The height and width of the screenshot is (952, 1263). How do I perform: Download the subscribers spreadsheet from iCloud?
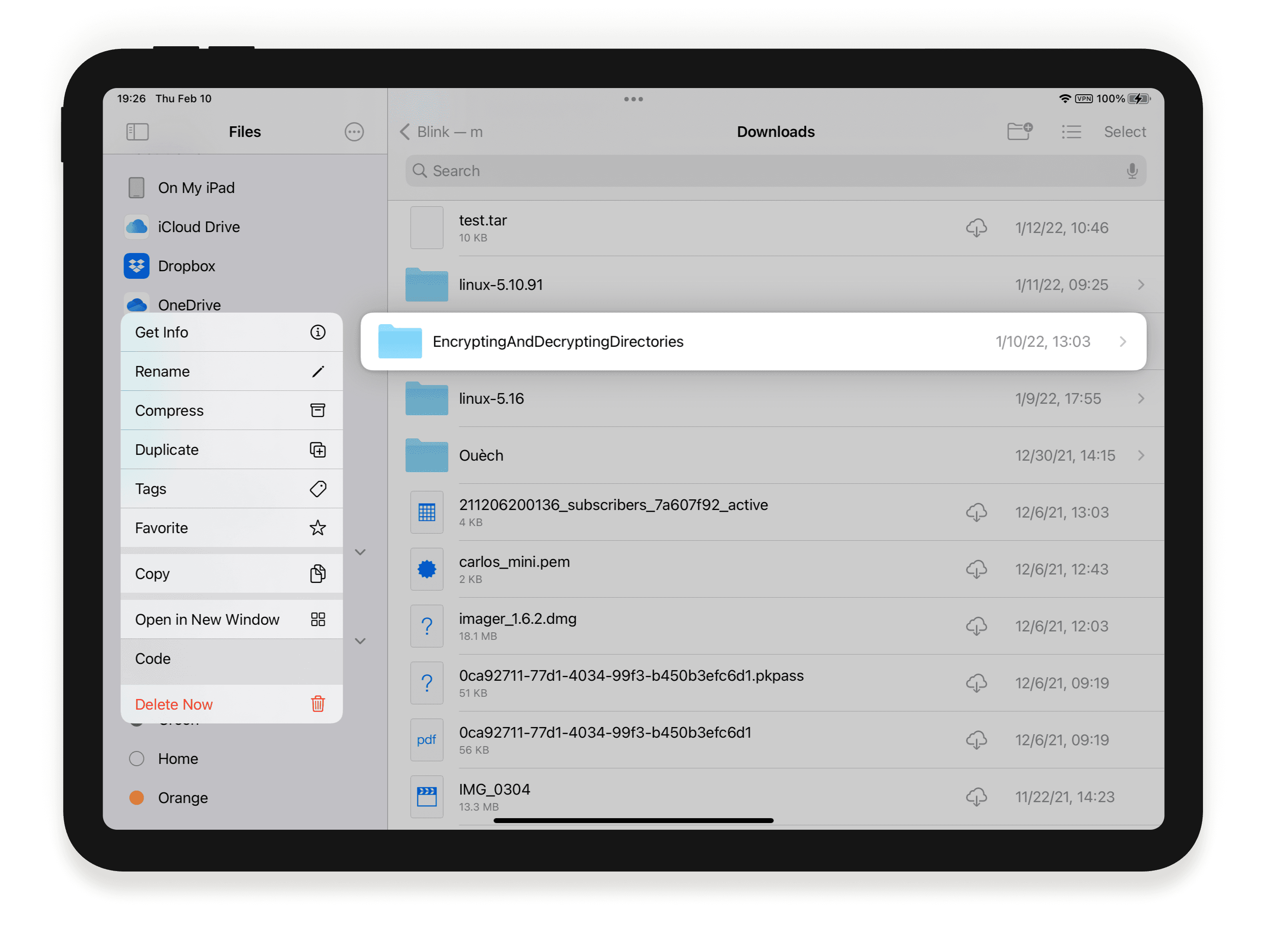tap(976, 512)
